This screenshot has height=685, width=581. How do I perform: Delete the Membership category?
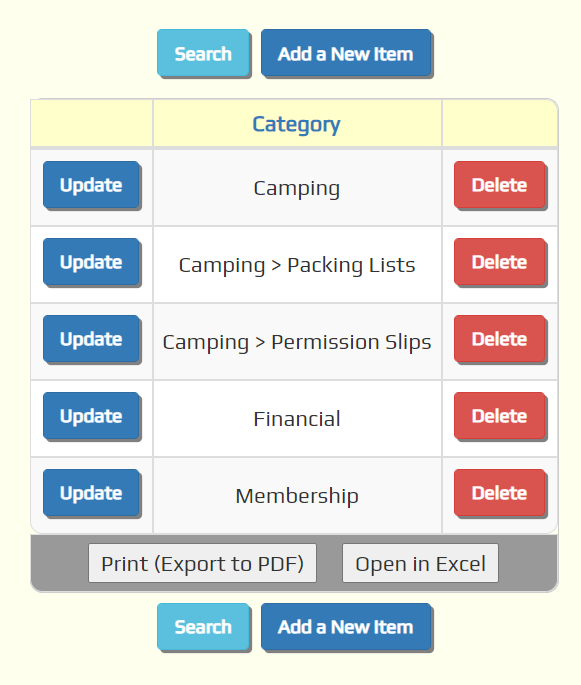499,492
